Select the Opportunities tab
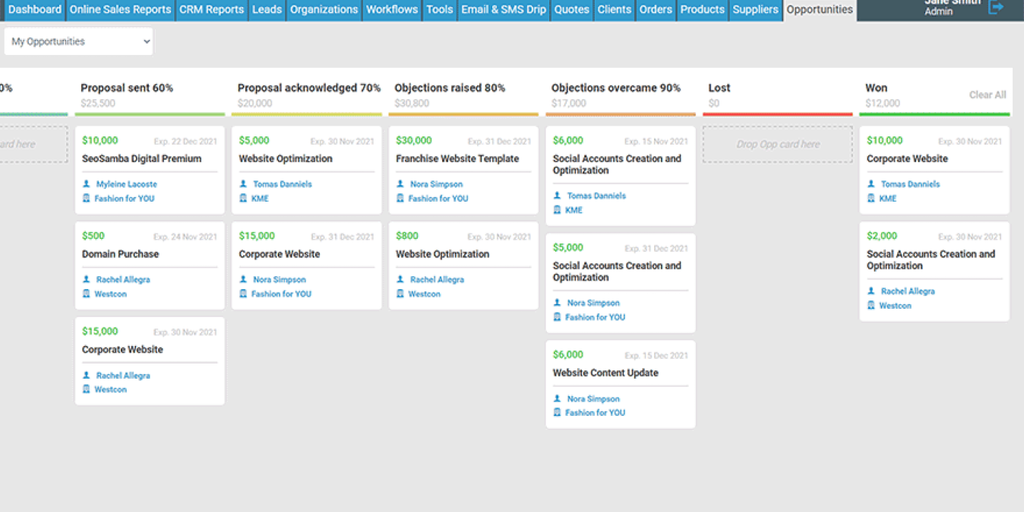Screen dimensions: 1024x512 point(820,10)
